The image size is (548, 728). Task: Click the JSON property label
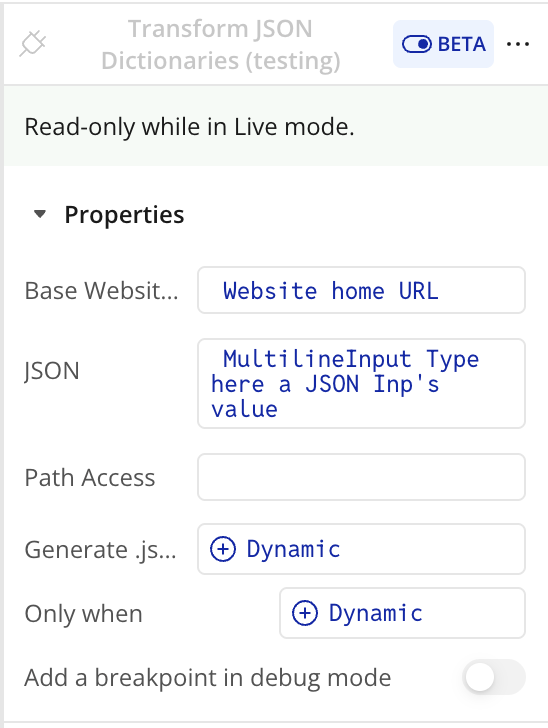[52, 370]
